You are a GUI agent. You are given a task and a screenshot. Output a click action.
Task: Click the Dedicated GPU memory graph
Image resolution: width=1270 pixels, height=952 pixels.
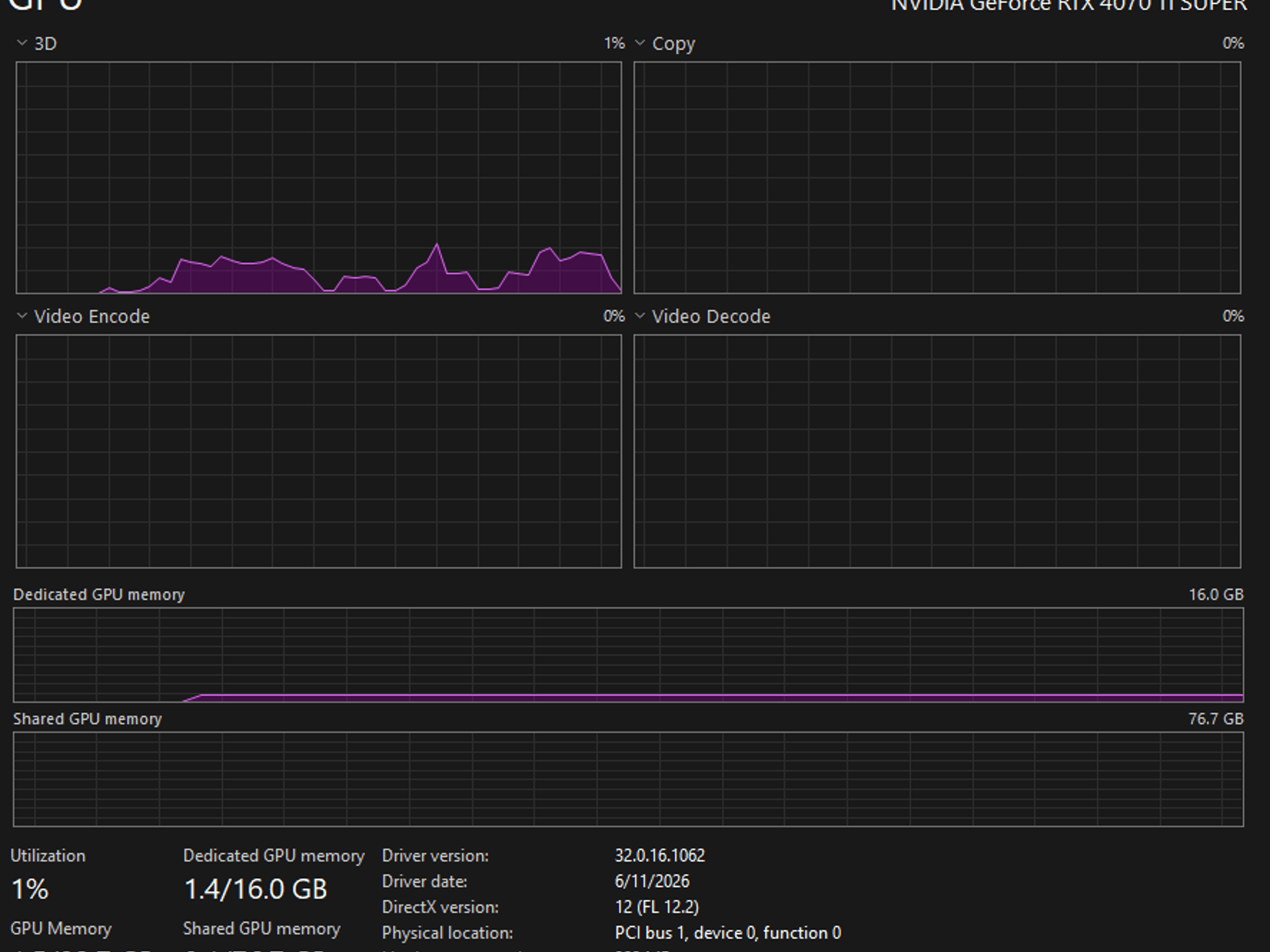(628, 654)
